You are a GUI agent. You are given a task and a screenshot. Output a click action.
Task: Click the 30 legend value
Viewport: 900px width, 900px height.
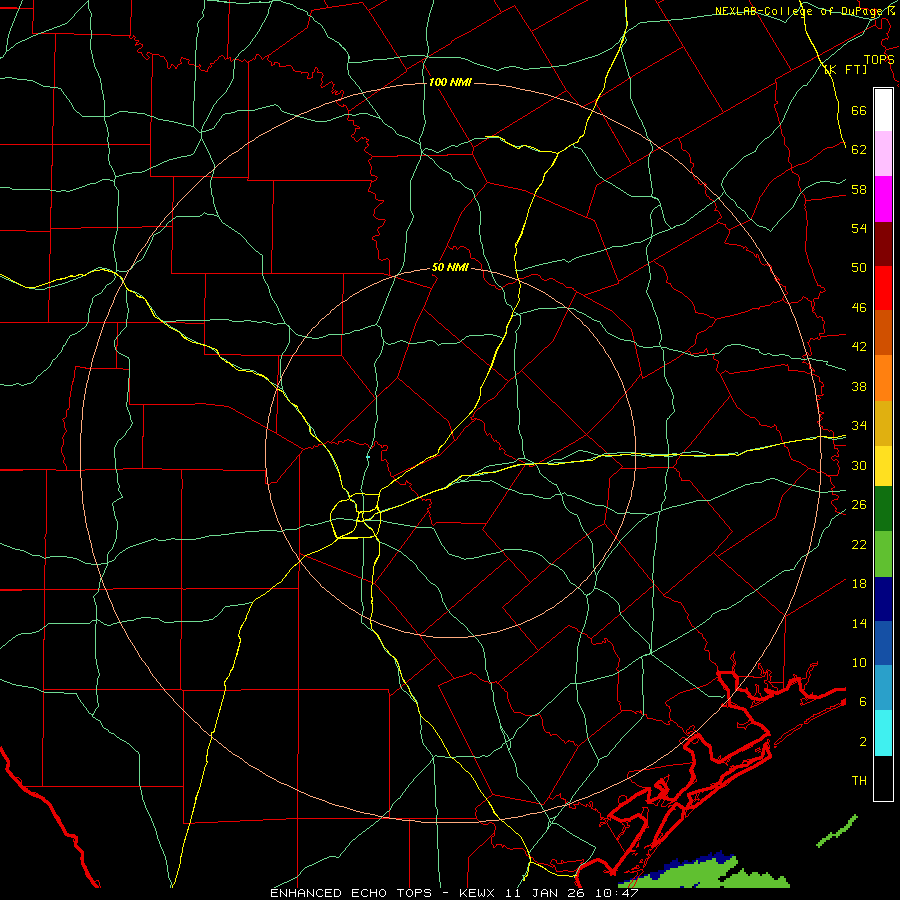point(859,465)
